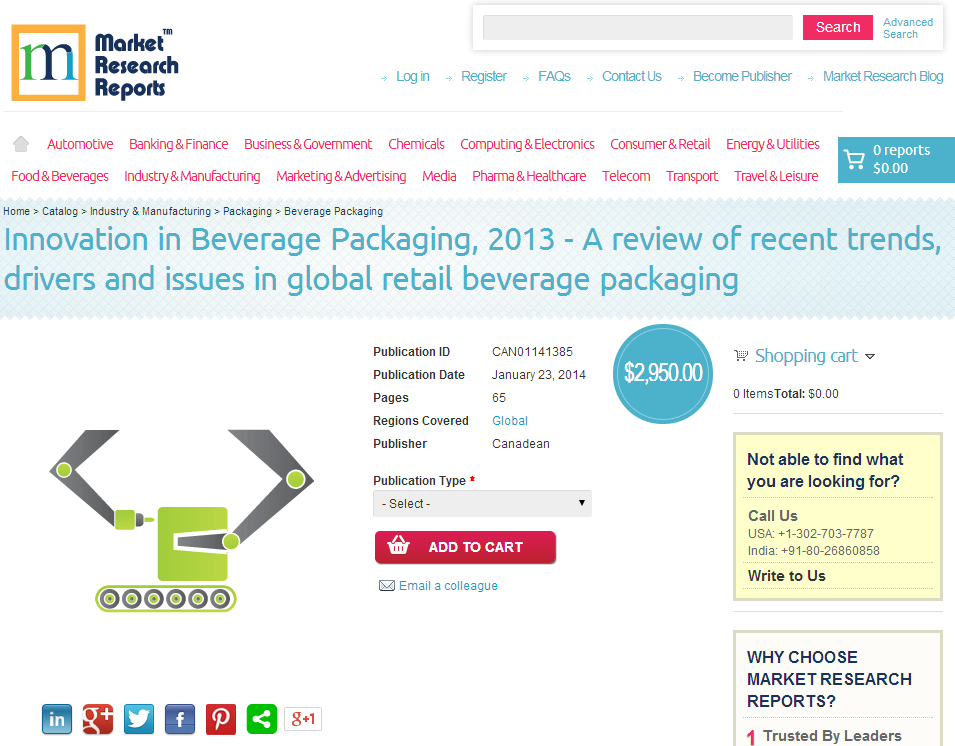The image size is (955, 746).
Task: Click Home breadcrumb
Action: pos(16,211)
